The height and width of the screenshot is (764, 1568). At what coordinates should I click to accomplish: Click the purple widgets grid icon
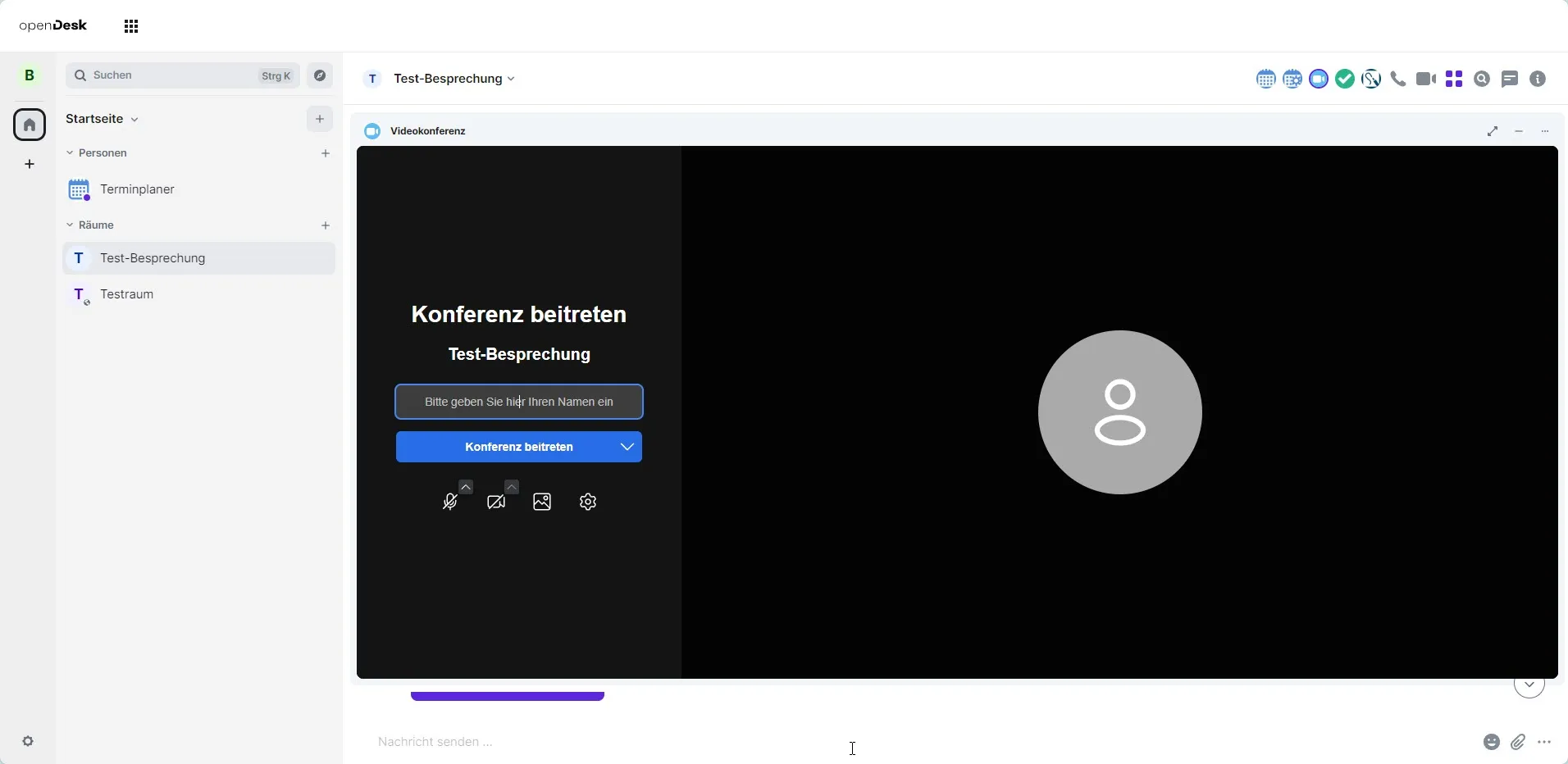1456,79
